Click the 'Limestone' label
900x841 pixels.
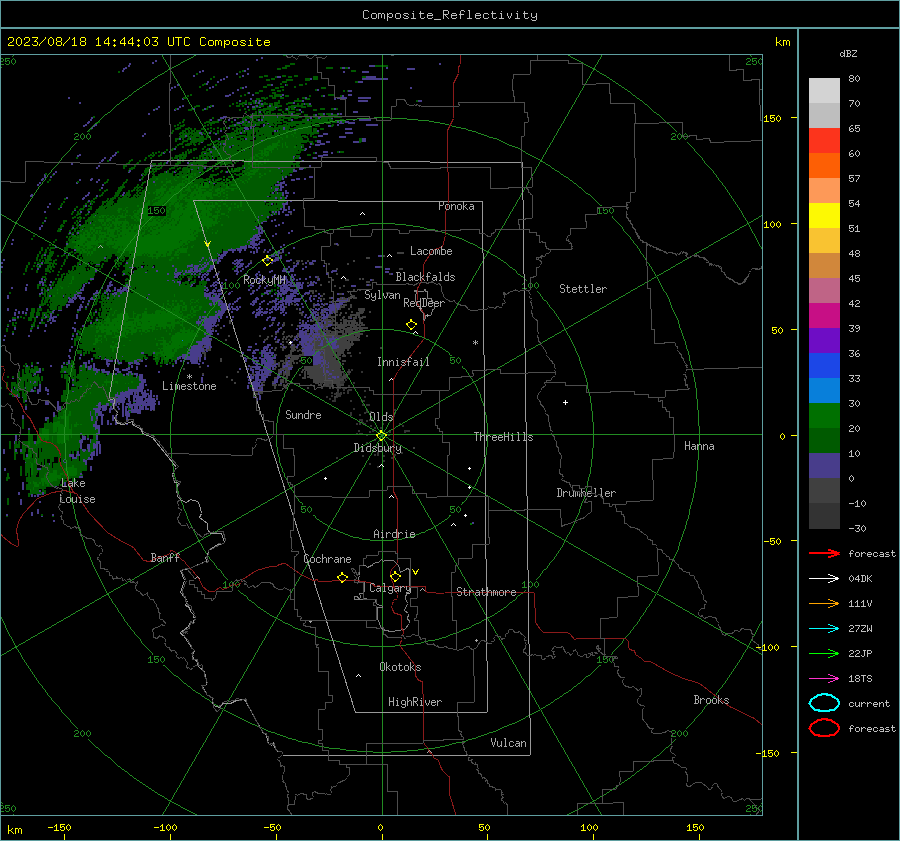point(189,386)
